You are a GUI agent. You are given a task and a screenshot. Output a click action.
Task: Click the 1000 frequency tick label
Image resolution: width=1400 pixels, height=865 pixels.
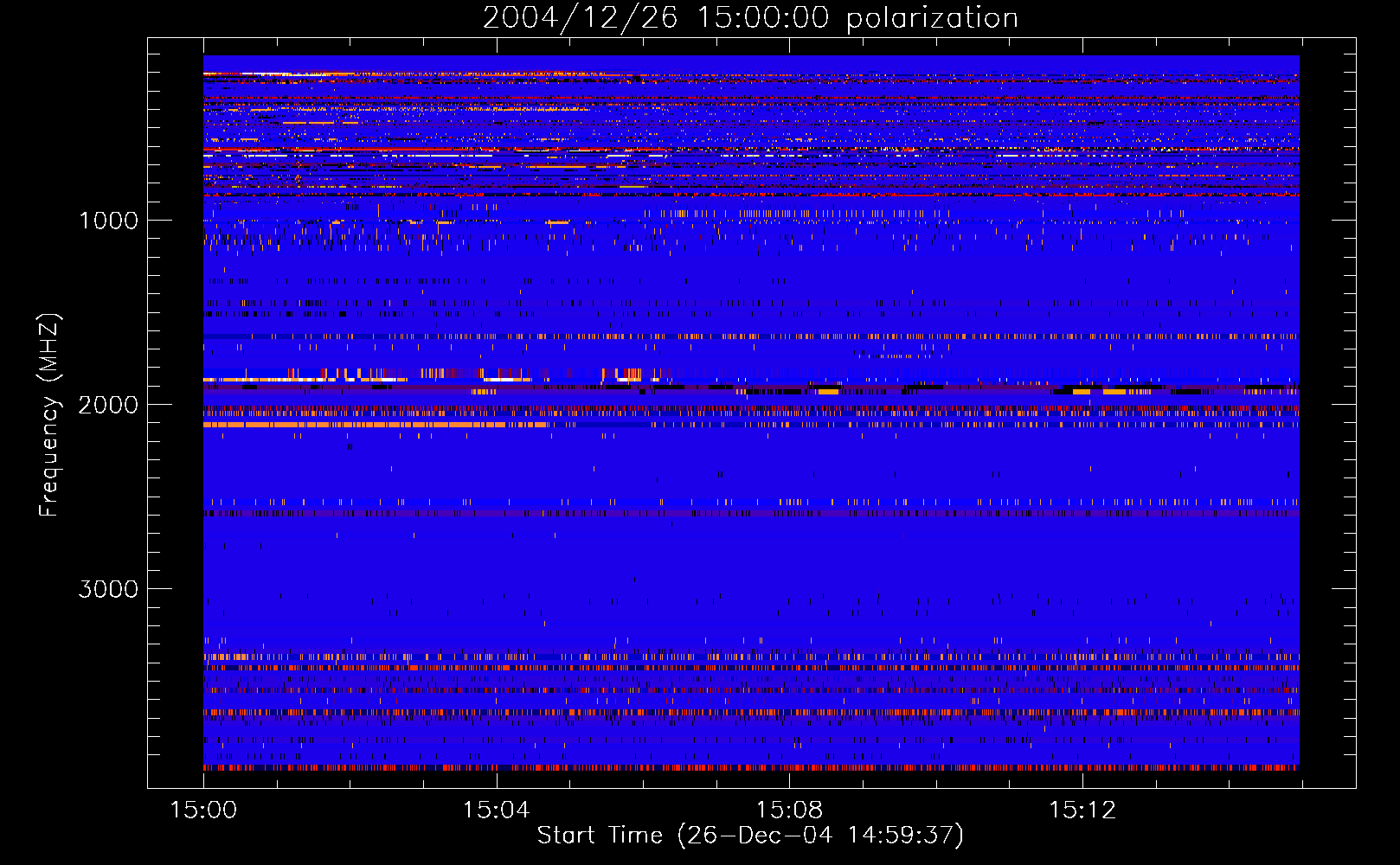108,221
